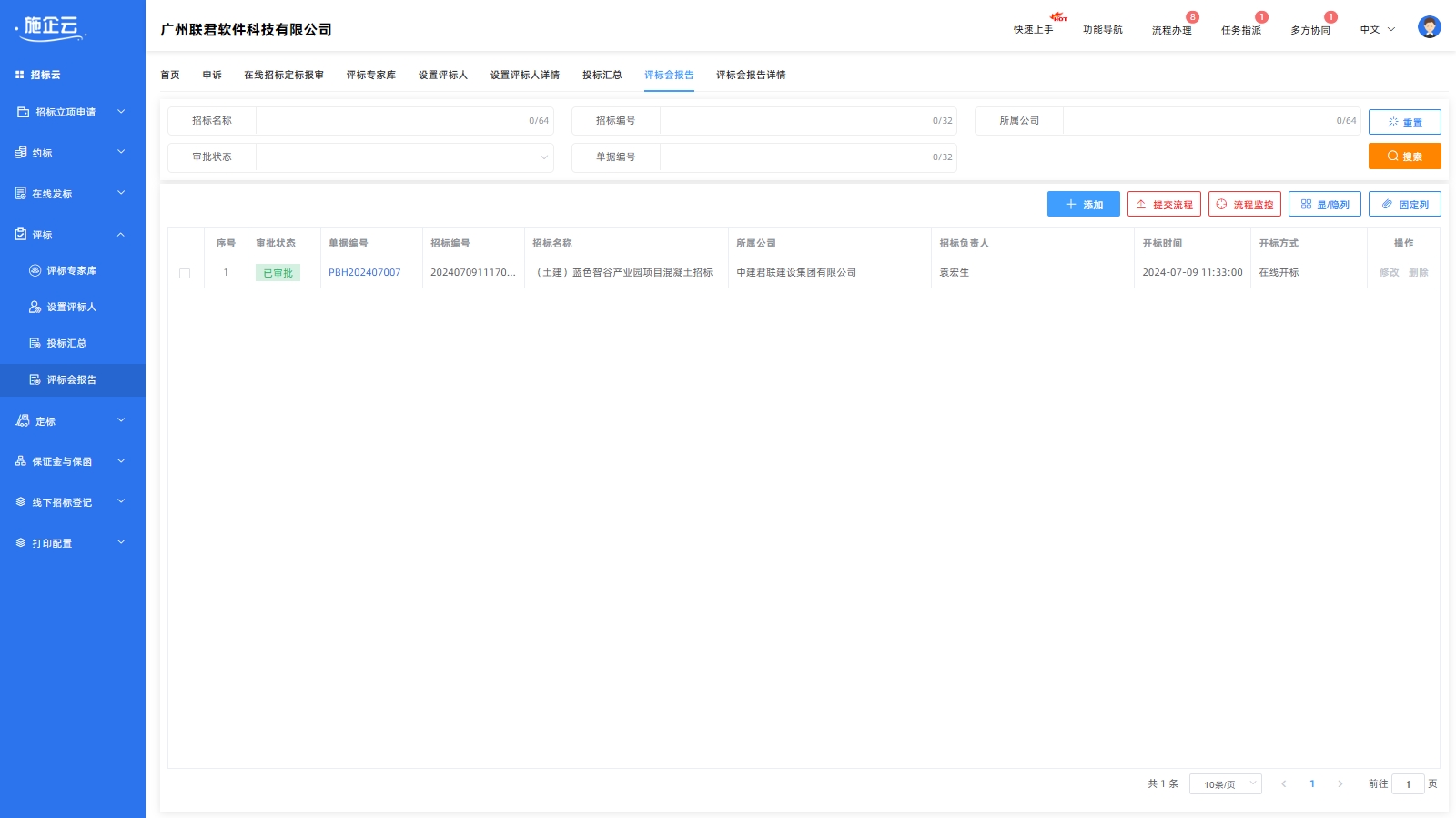
Task: Open the 10条/页 page size dropdown
Action: point(1225,784)
